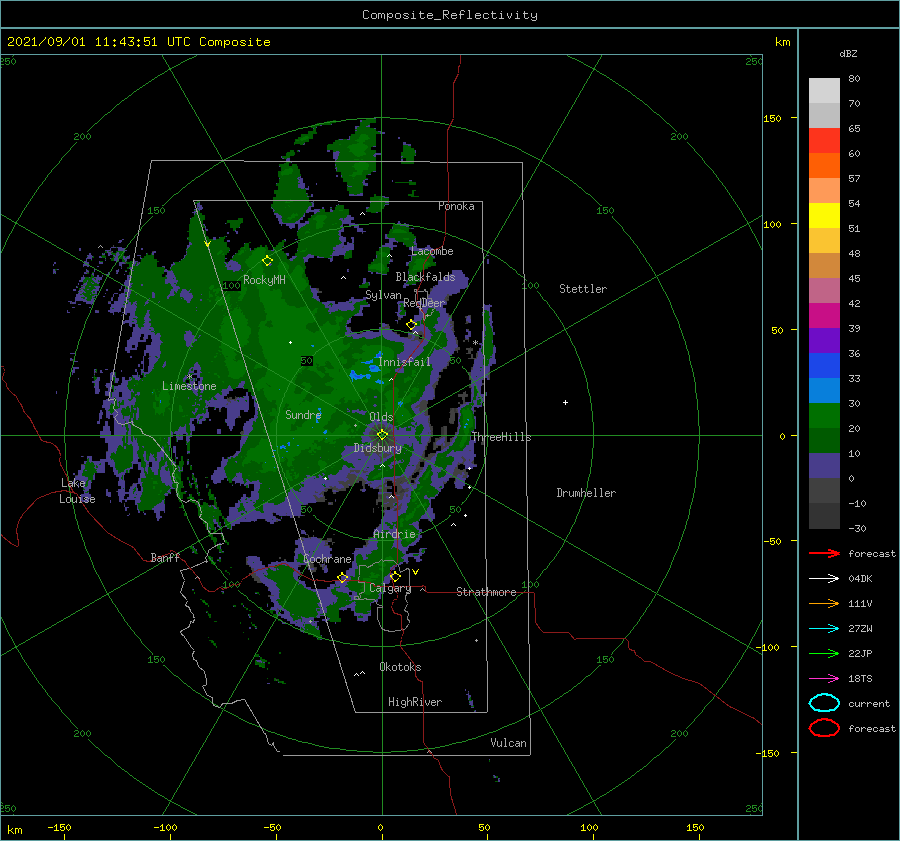900x841 pixels.
Task: Click the Olds city label
Action: (381, 417)
